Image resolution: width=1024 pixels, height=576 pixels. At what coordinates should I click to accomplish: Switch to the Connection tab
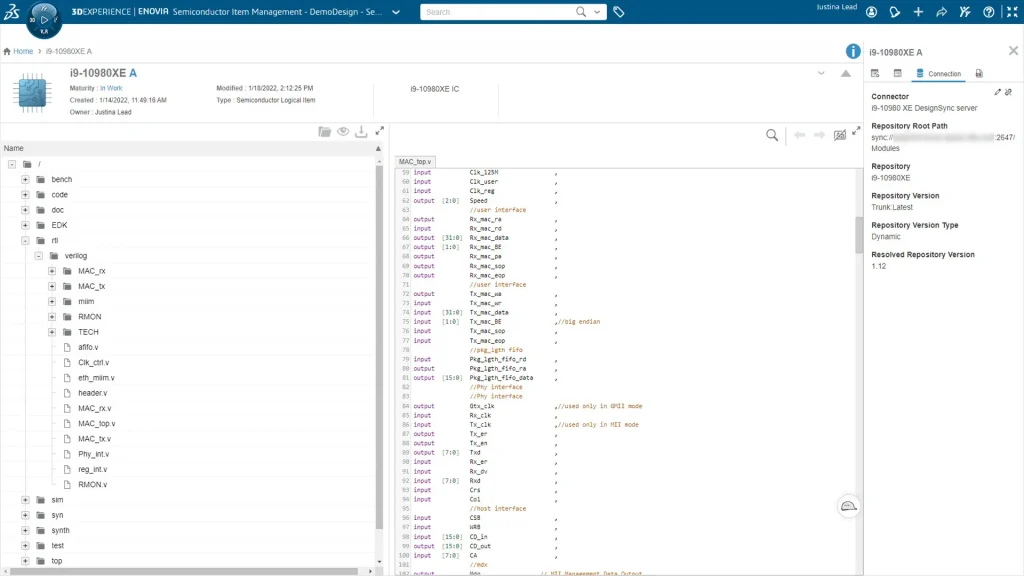click(x=938, y=74)
